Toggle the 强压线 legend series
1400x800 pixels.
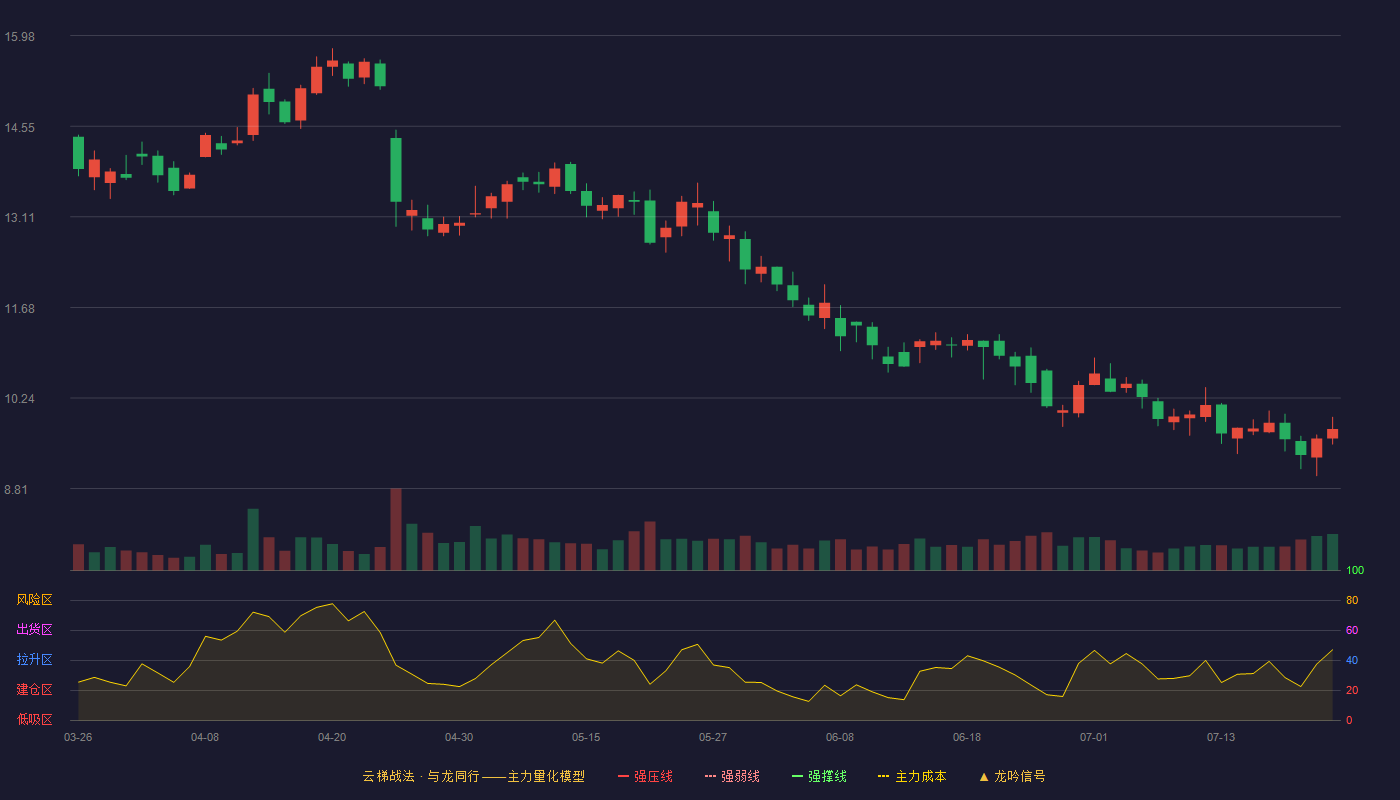[x=645, y=776]
